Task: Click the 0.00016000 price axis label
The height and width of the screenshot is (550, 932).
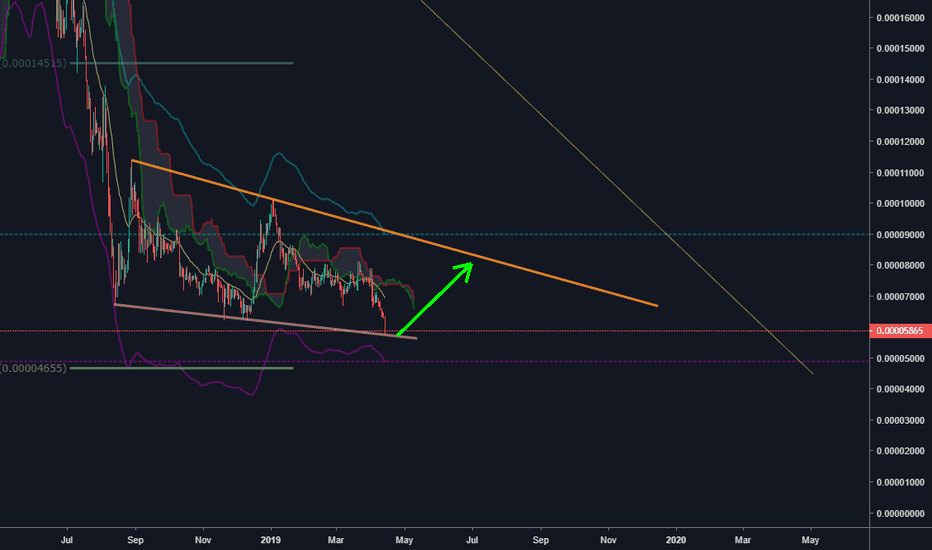Action: coord(900,18)
